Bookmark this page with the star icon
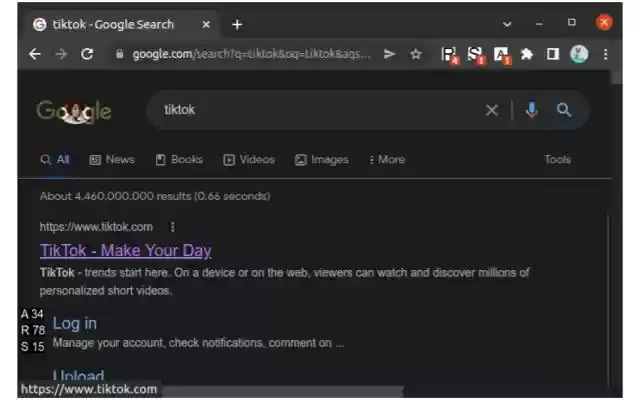This screenshot has height=400, width=640. pos(416,54)
